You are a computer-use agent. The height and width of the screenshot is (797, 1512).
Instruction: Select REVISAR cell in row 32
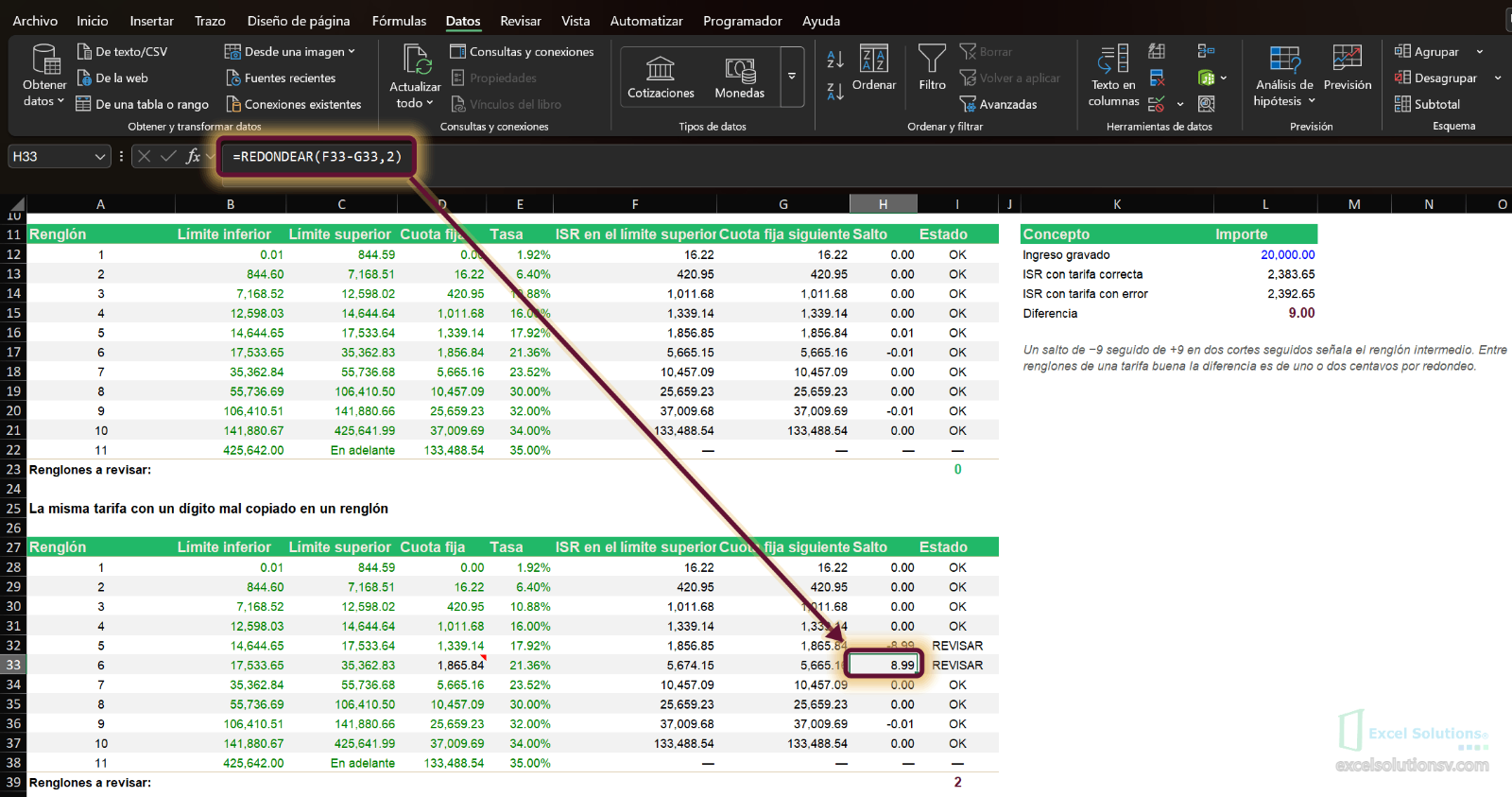[x=957, y=646]
